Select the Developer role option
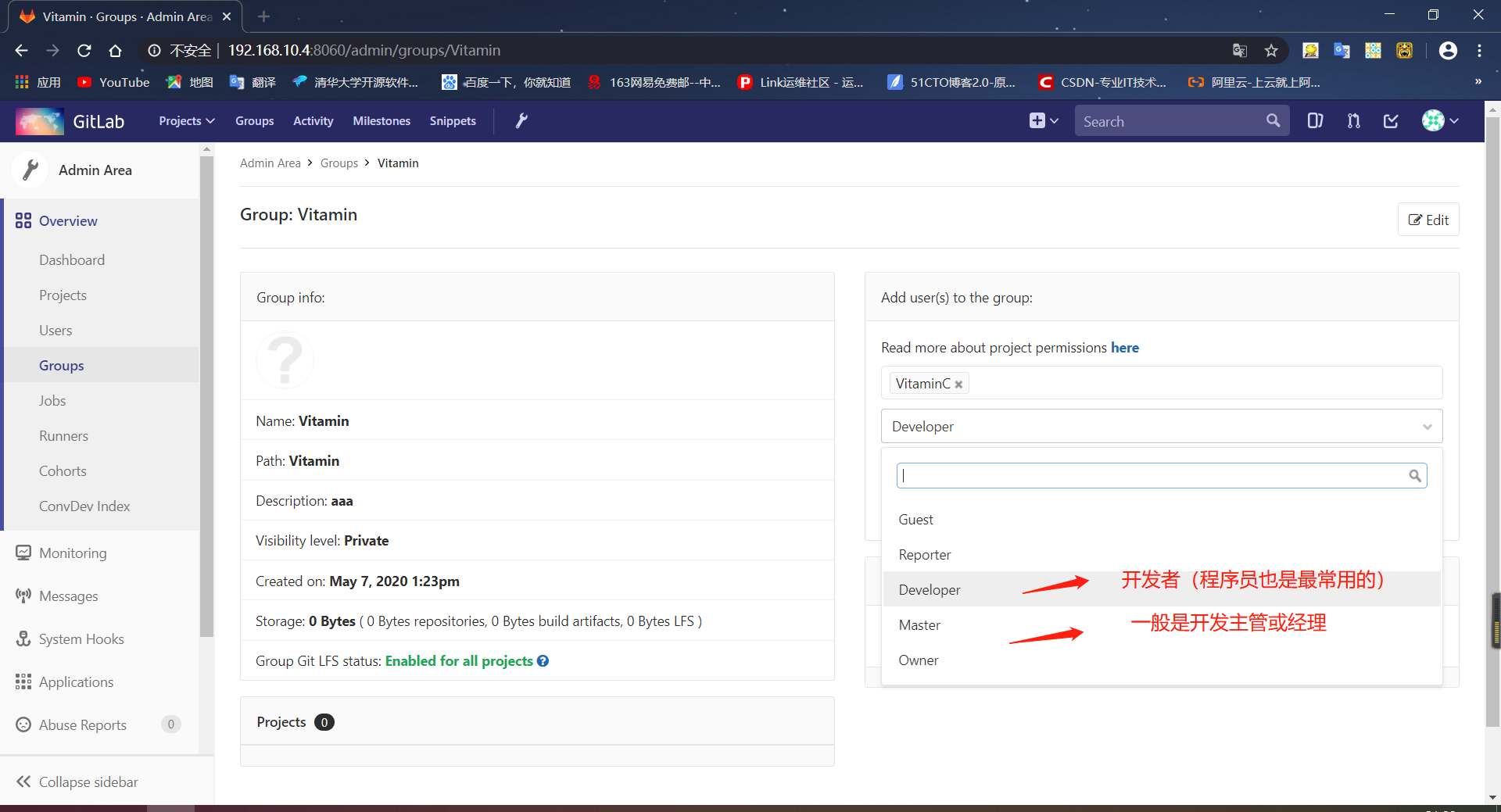Screen dimensions: 1501x812 coord(929,589)
